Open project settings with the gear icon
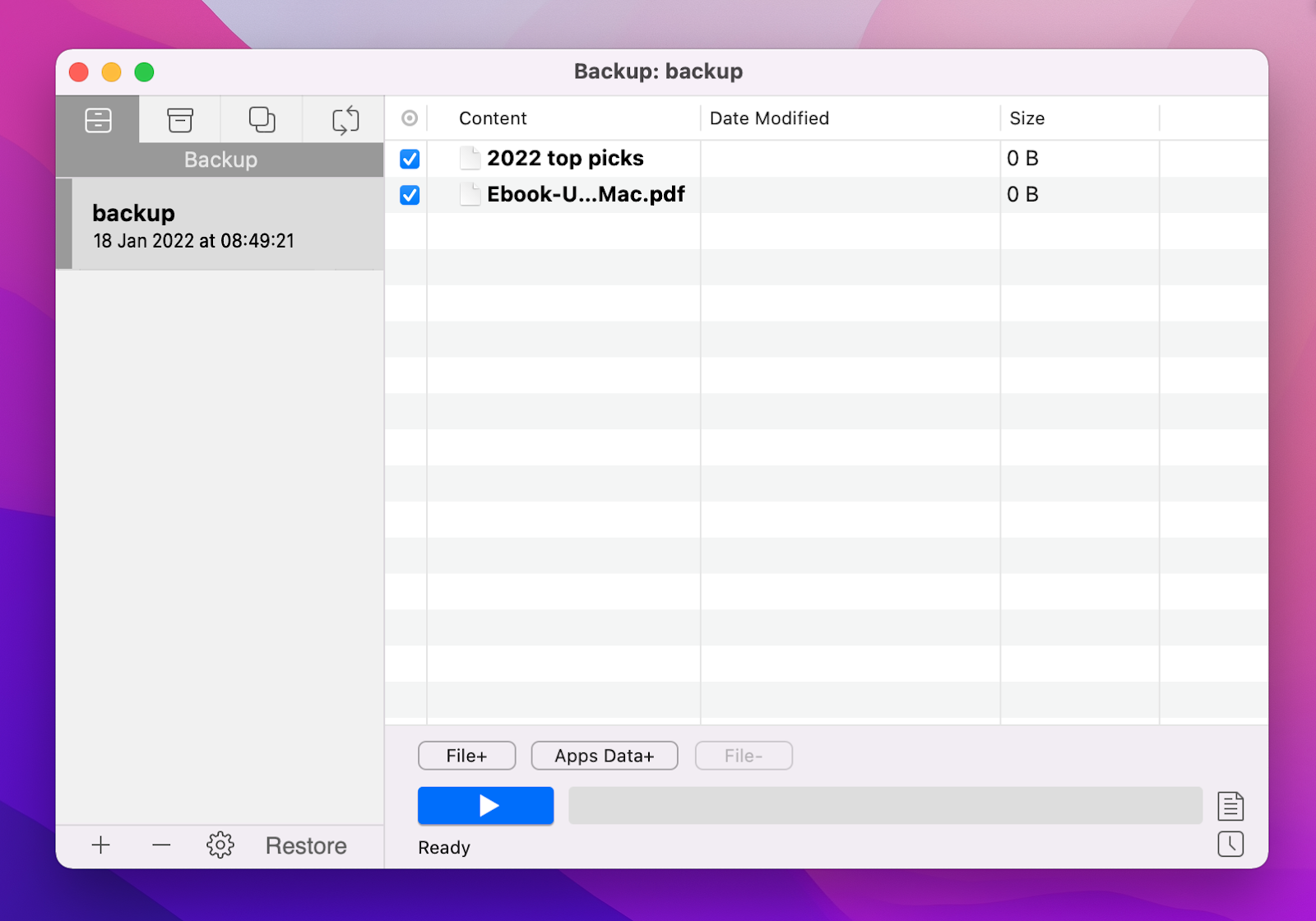The height and width of the screenshot is (921, 1316). tap(220, 845)
